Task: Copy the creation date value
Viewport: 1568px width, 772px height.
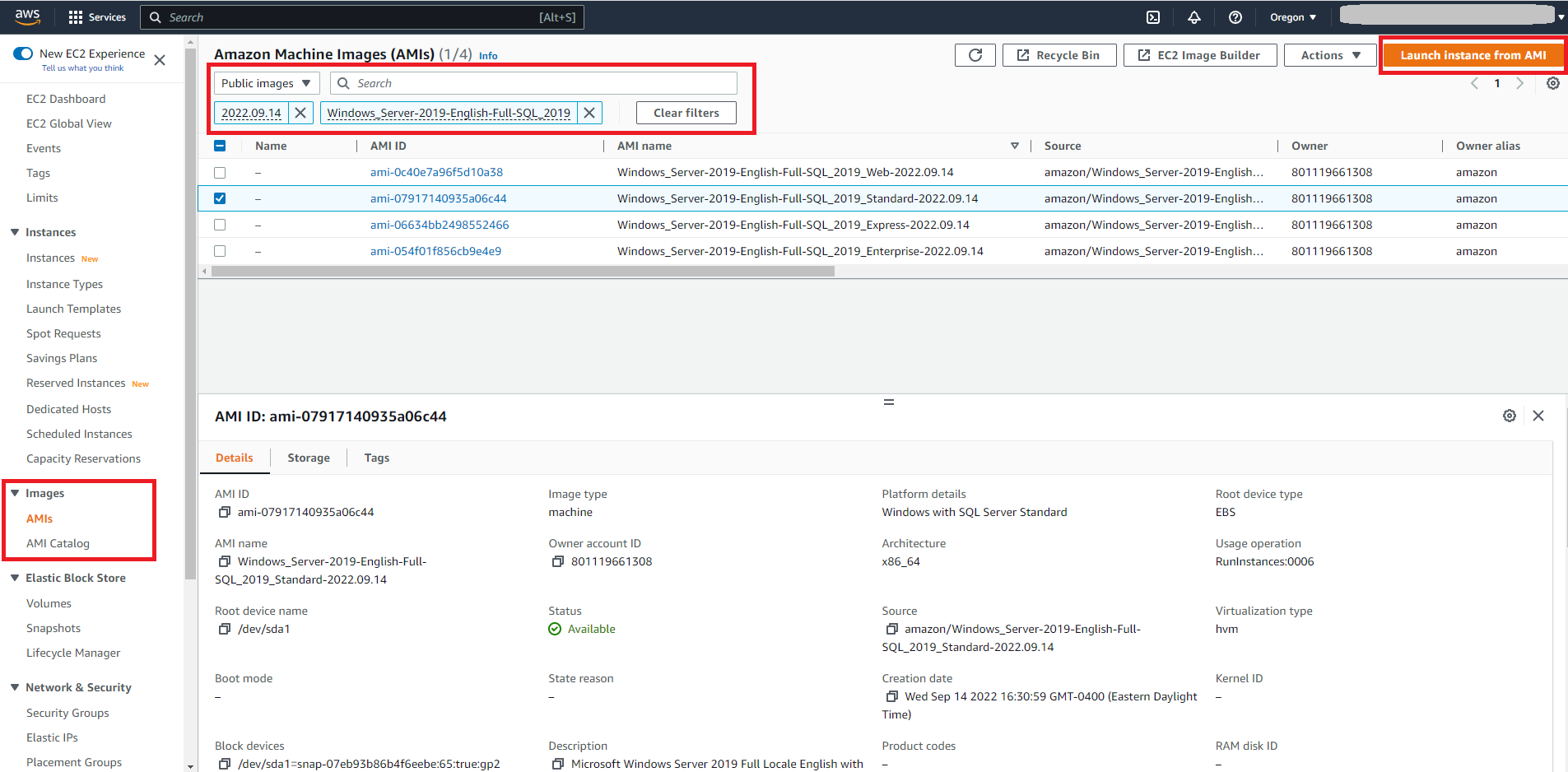Action: (891, 696)
